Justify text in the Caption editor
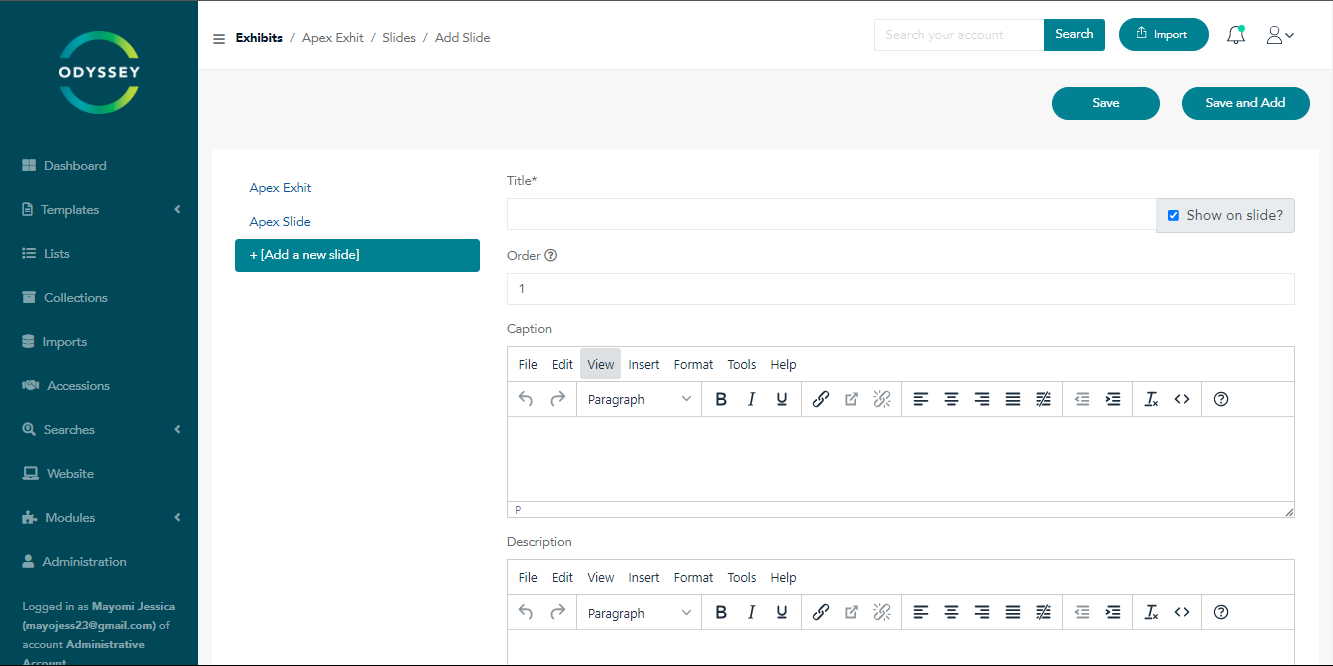 (x=1013, y=399)
